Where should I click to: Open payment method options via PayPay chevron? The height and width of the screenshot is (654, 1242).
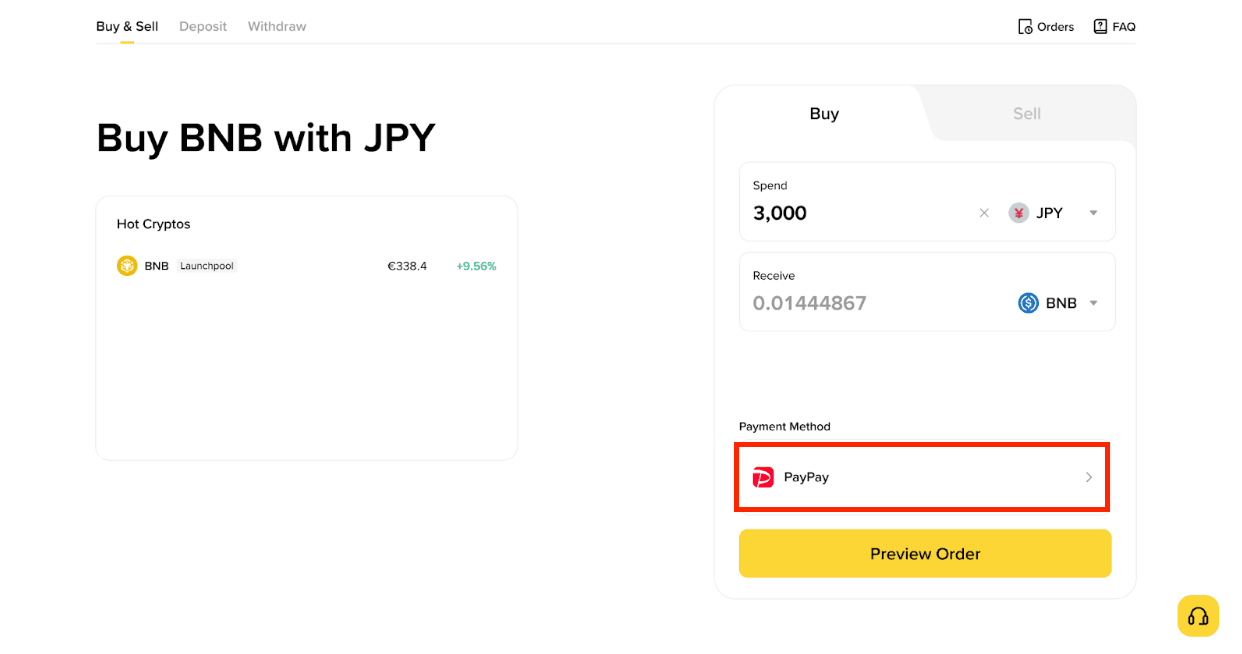point(1089,477)
